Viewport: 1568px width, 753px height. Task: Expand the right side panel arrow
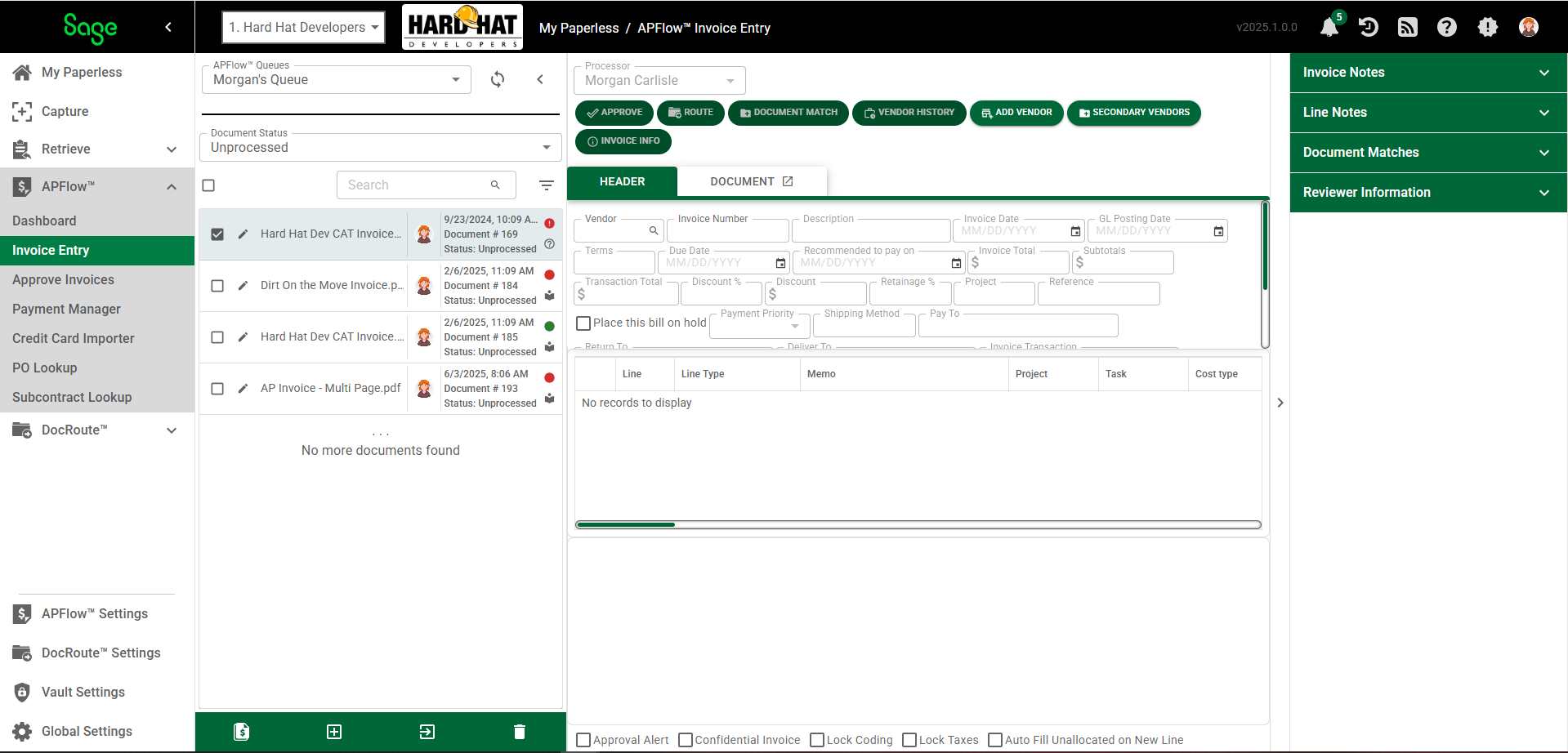pos(1280,403)
